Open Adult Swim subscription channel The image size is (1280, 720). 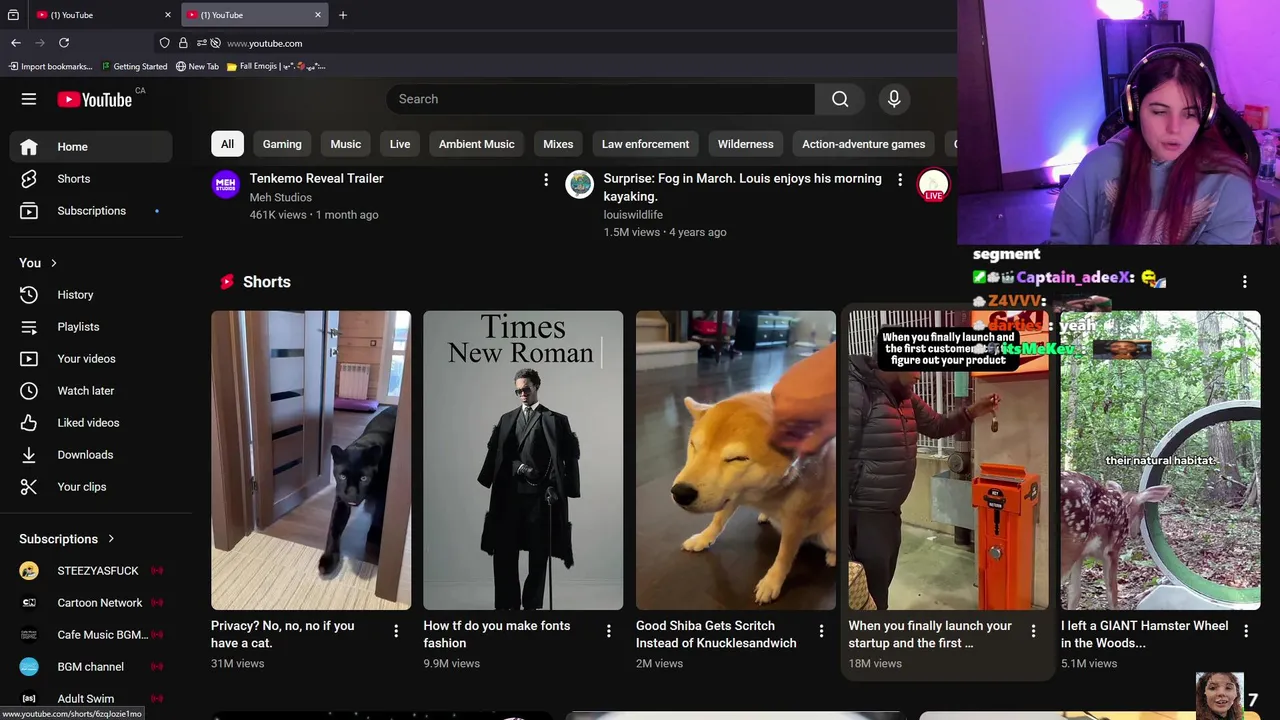click(91, 699)
